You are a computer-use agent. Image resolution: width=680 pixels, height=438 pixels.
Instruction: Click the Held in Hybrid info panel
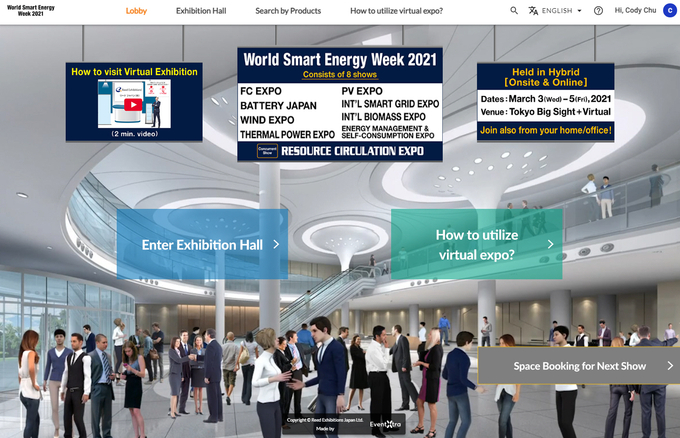tap(546, 102)
